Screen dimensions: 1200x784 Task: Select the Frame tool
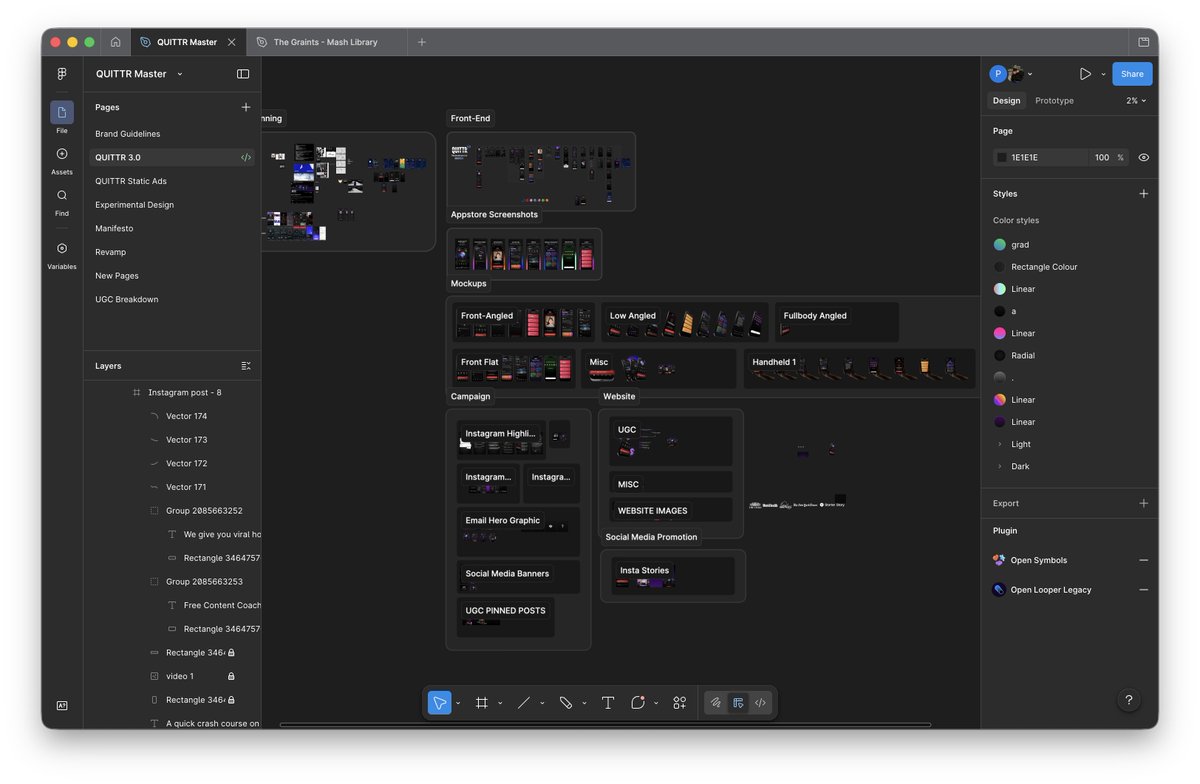click(482, 703)
